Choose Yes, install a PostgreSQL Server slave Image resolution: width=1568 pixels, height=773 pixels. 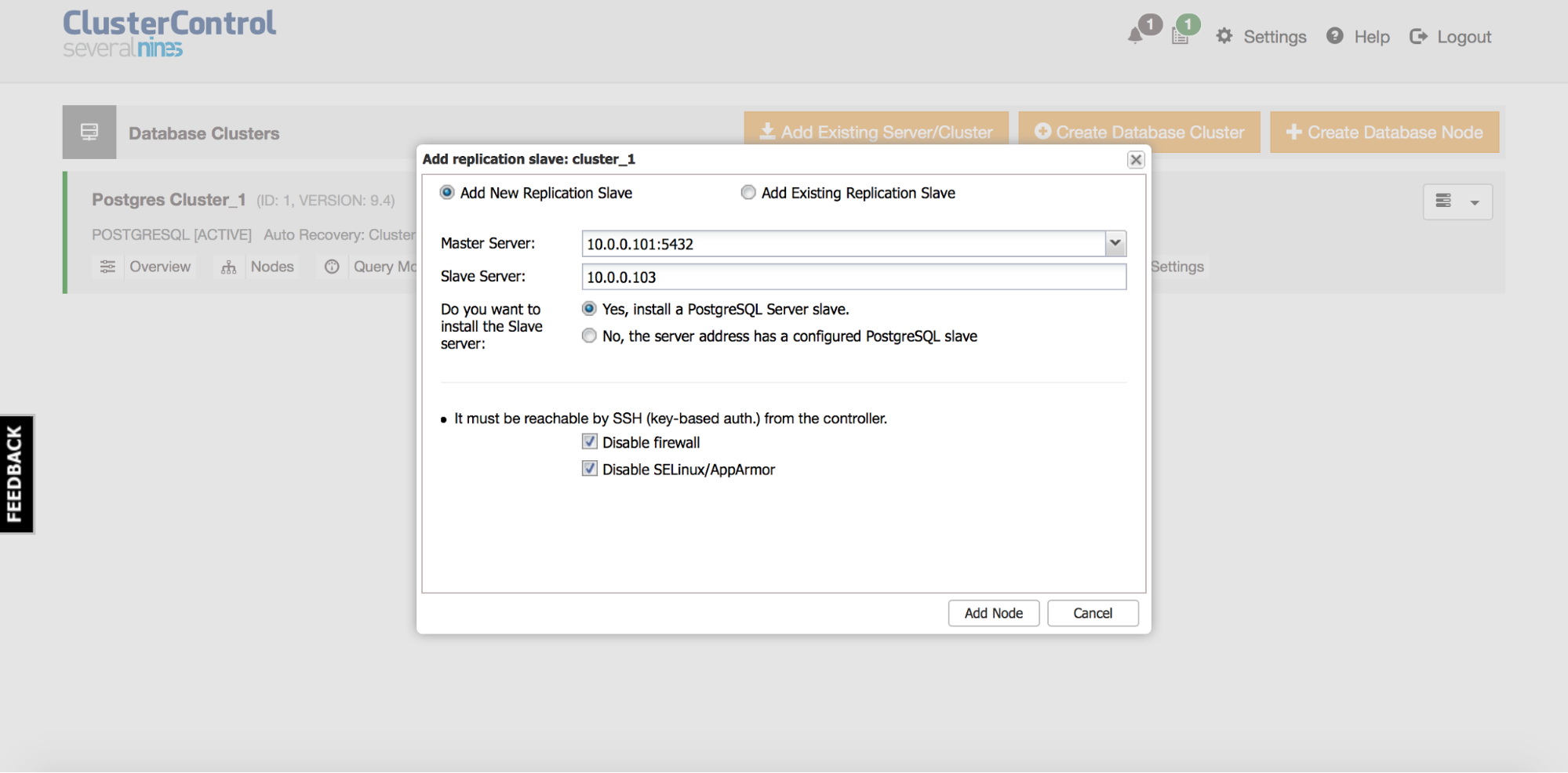(x=589, y=309)
